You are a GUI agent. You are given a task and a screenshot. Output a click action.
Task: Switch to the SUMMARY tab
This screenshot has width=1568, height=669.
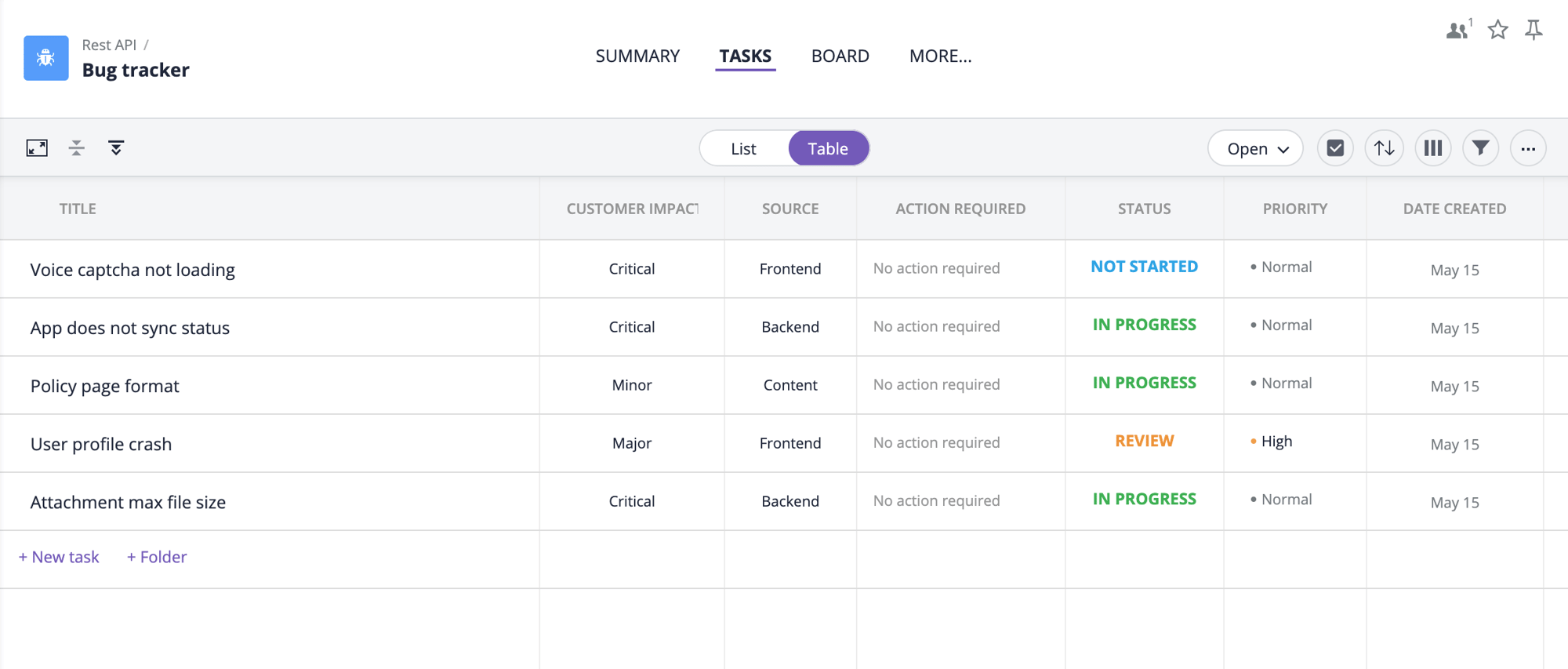637,56
